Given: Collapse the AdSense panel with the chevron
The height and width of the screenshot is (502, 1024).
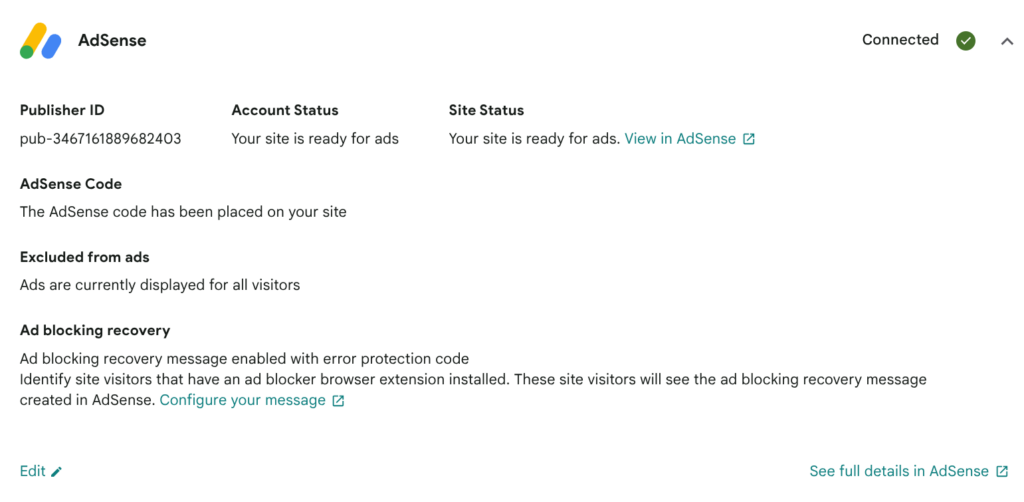Looking at the screenshot, I should [1006, 41].
